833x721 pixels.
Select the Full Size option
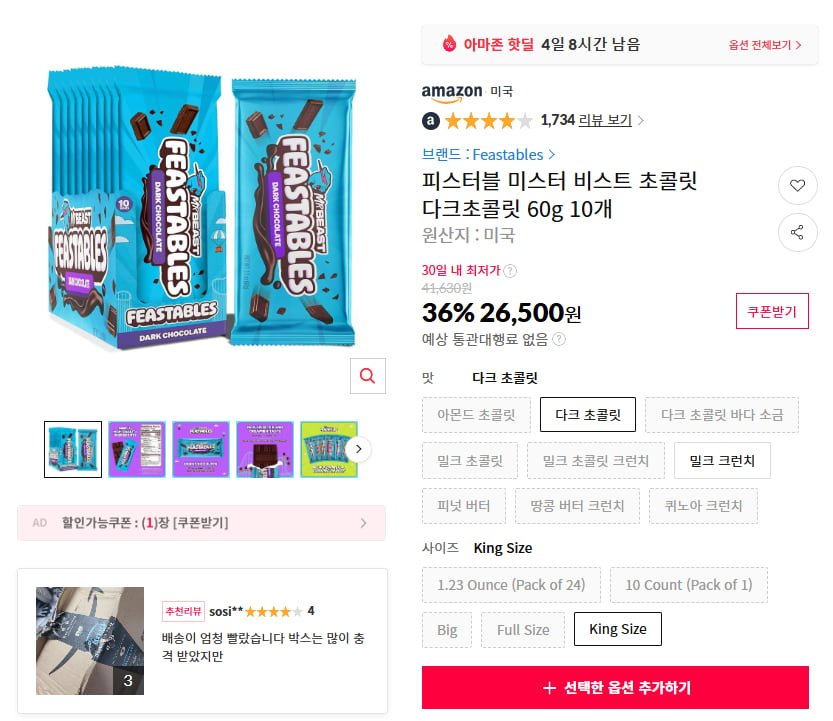tap(523, 630)
